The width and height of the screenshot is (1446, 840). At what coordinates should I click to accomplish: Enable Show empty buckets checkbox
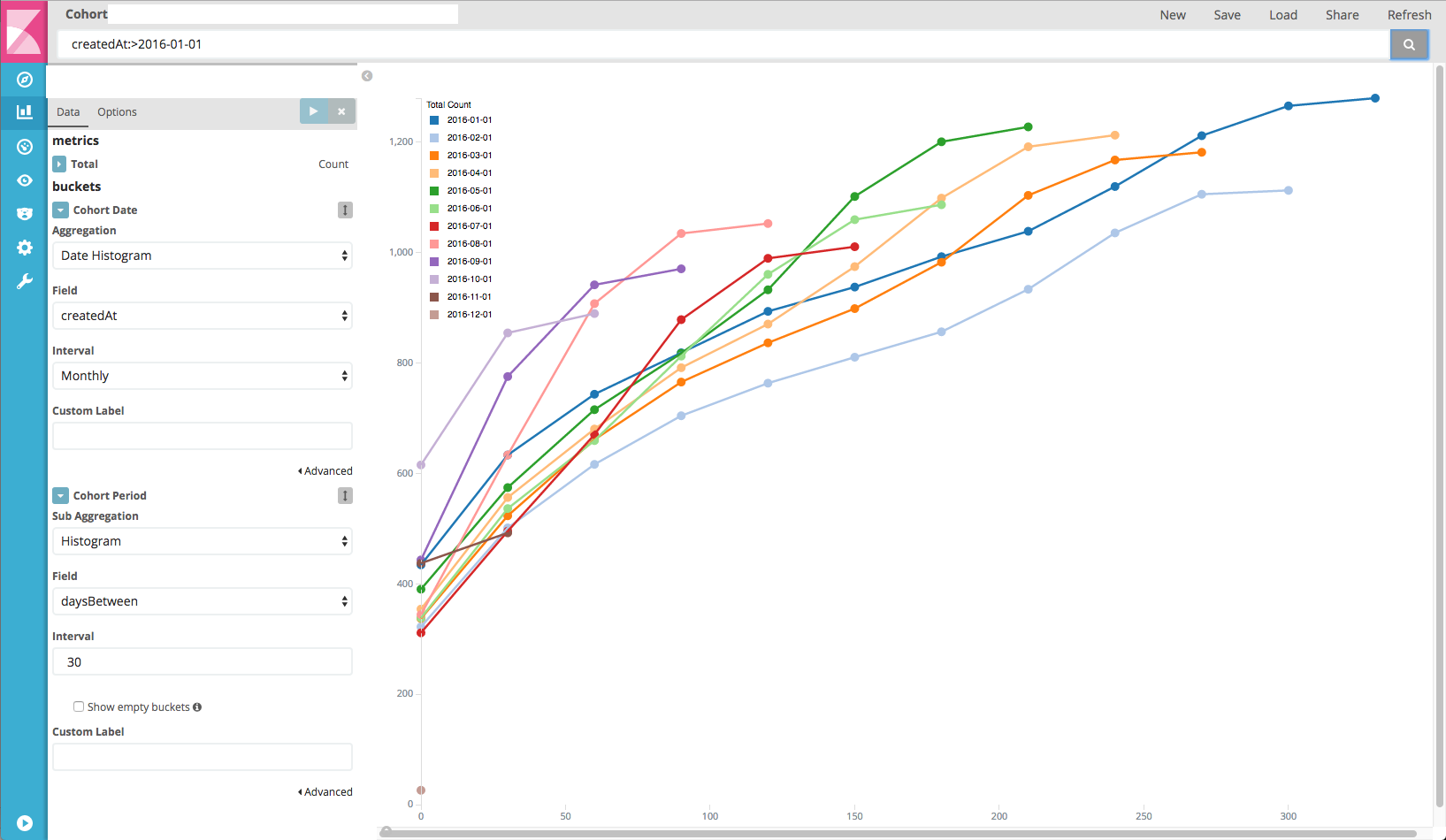pos(79,706)
